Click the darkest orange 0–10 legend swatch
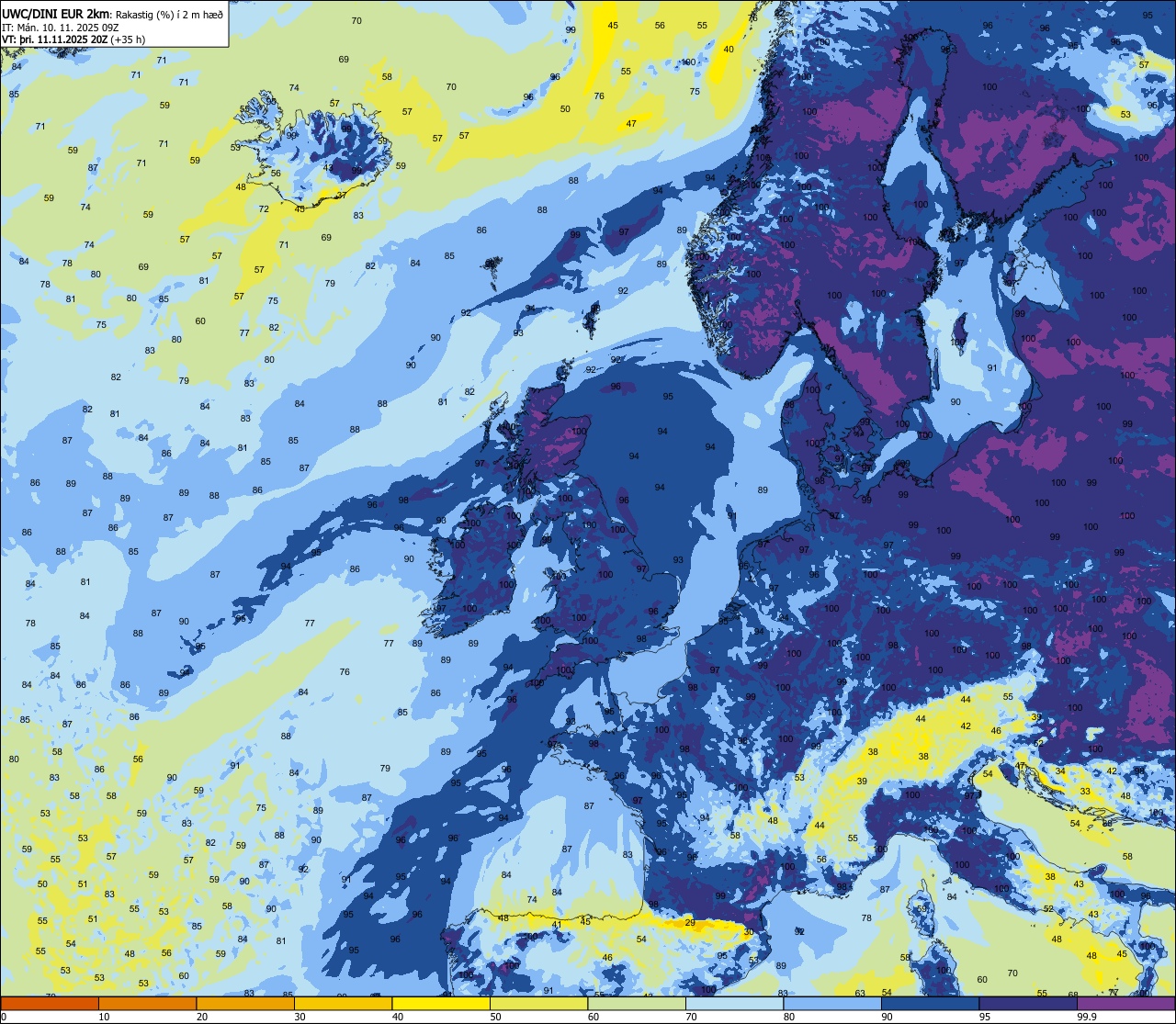 point(50,1003)
